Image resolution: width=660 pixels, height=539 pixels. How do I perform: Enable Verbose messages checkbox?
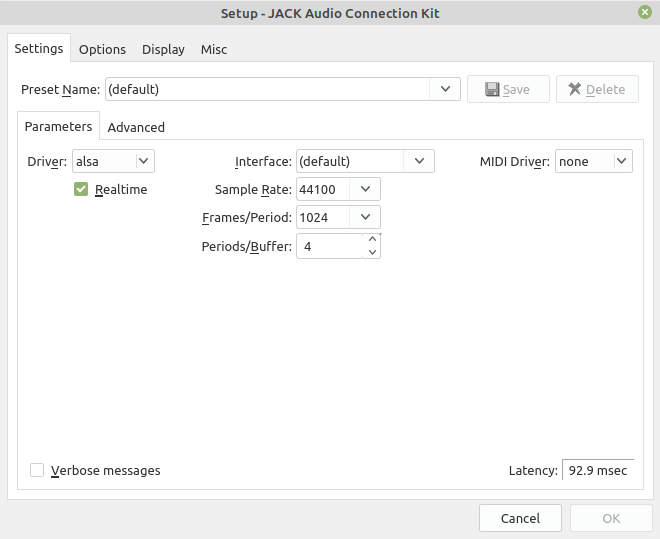(x=37, y=470)
